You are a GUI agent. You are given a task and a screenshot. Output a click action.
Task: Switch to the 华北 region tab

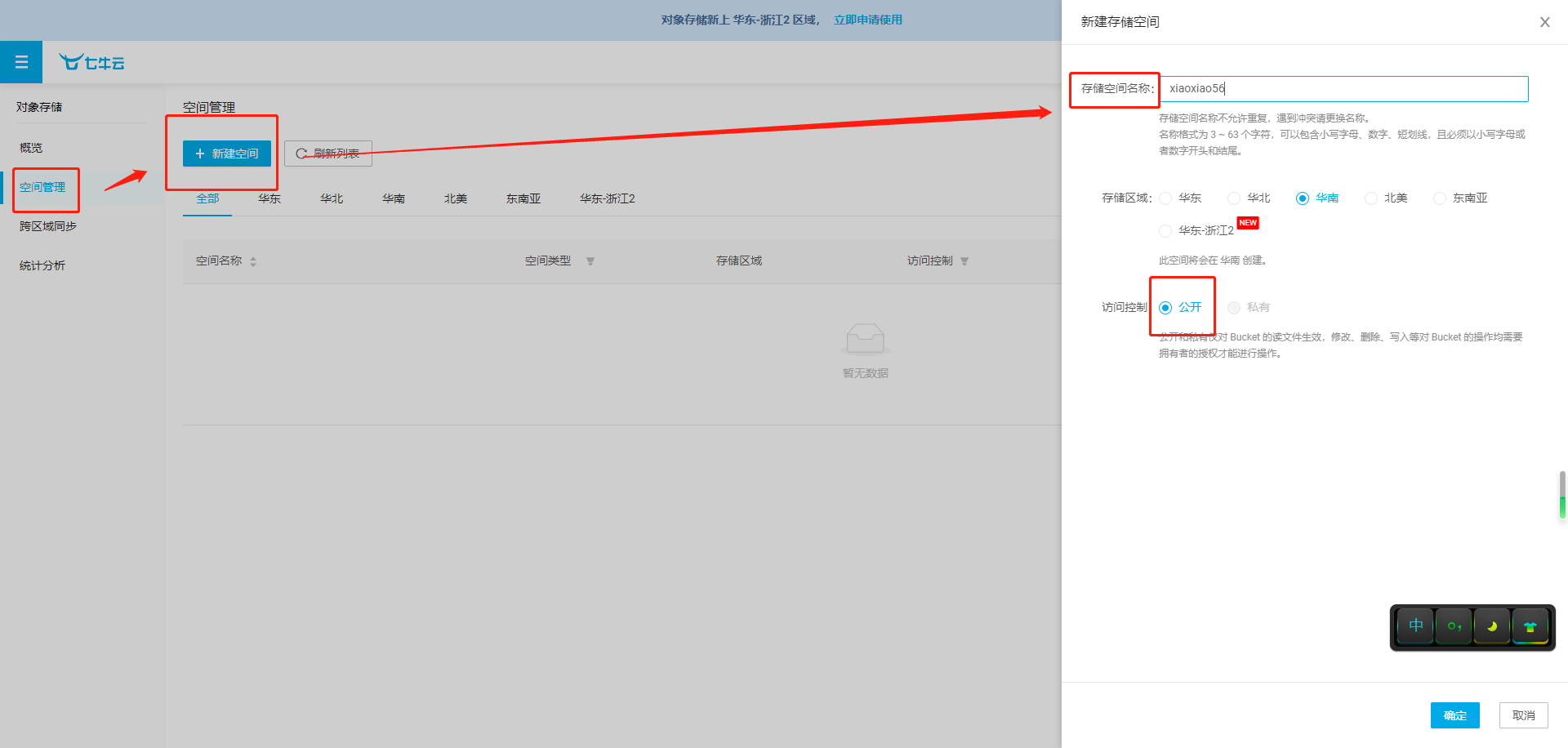[x=332, y=198]
